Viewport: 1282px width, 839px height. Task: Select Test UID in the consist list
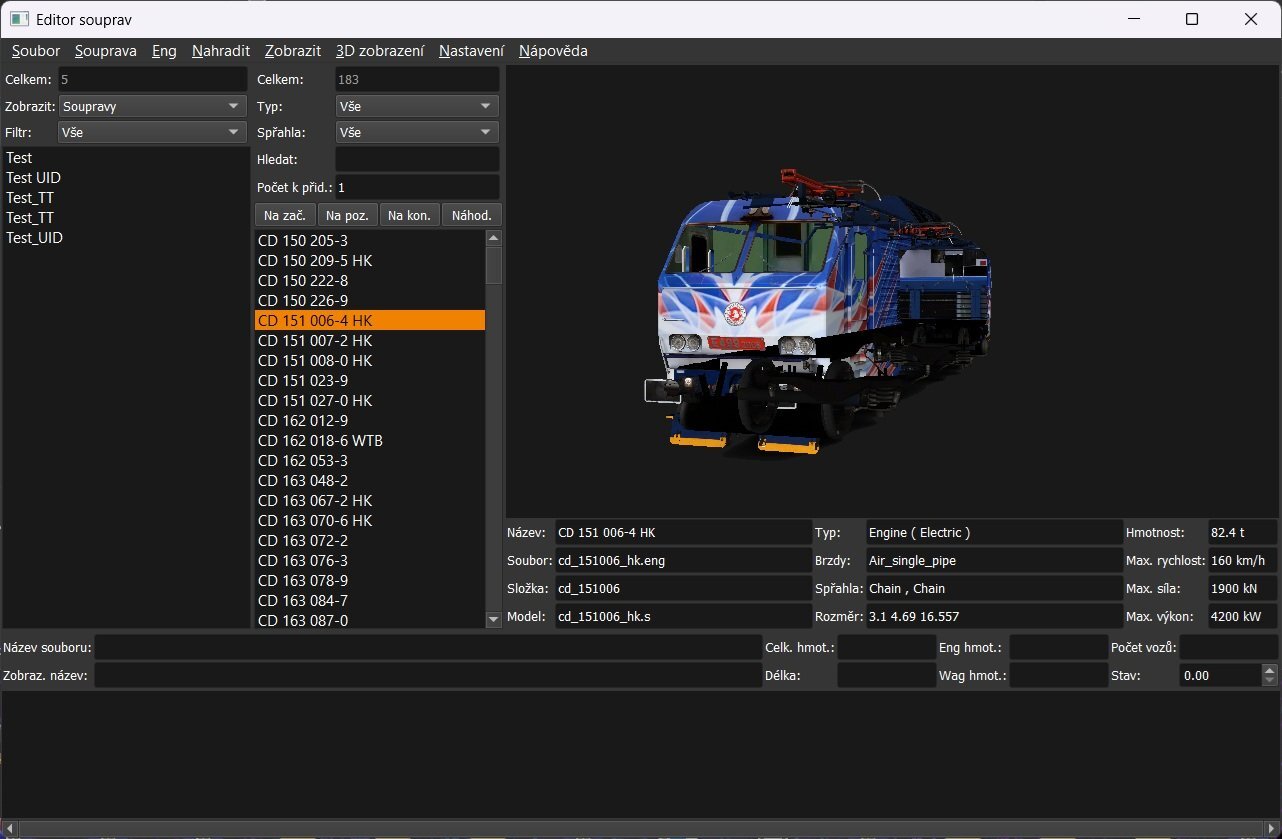click(x=34, y=178)
